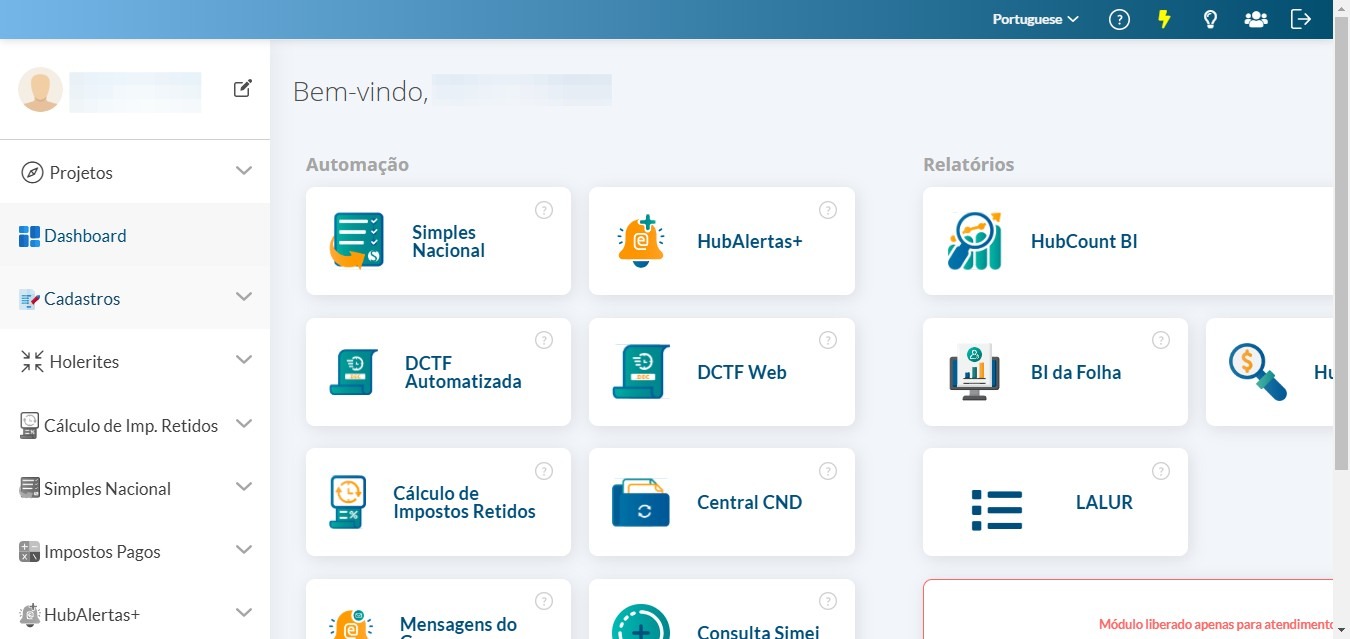Expand the Holerites menu chevron
Screen dimensions: 1350x639
click(x=244, y=360)
